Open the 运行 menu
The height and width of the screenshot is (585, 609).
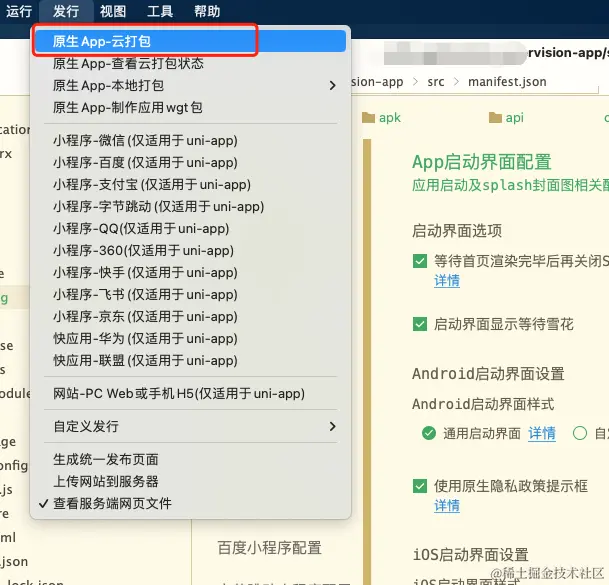pos(19,11)
